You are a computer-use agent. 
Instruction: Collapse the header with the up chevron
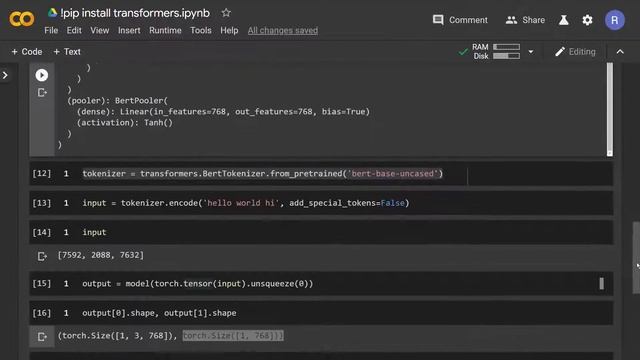click(x=620, y=52)
